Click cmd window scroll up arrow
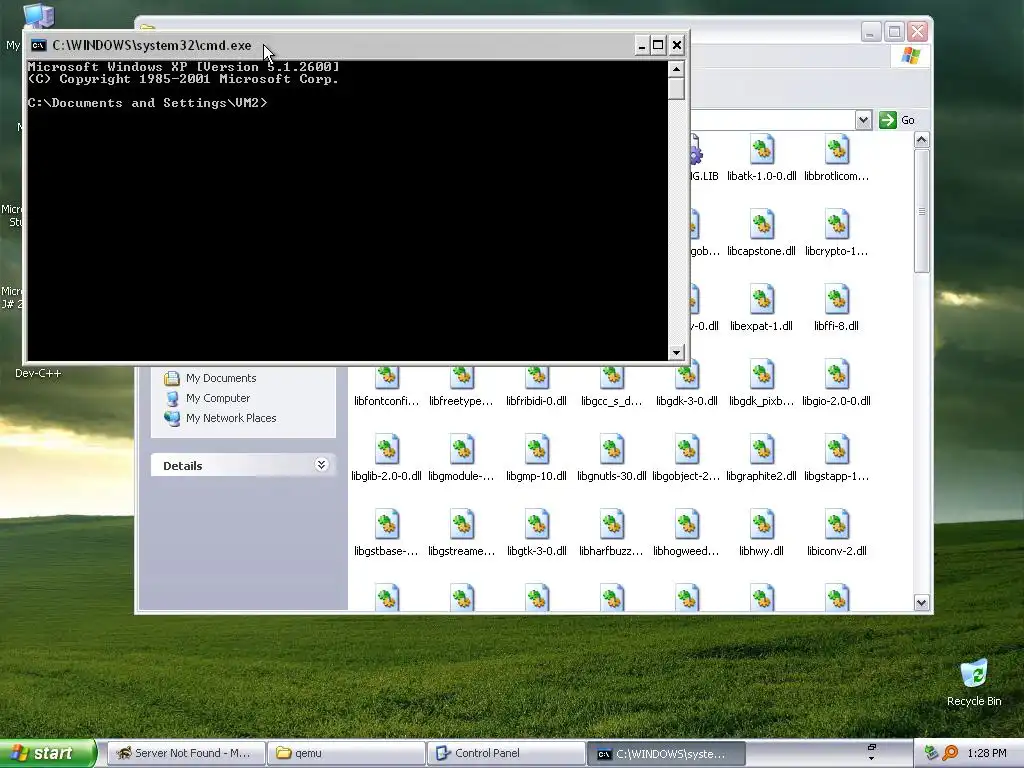The image size is (1024, 768). tap(676, 69)
